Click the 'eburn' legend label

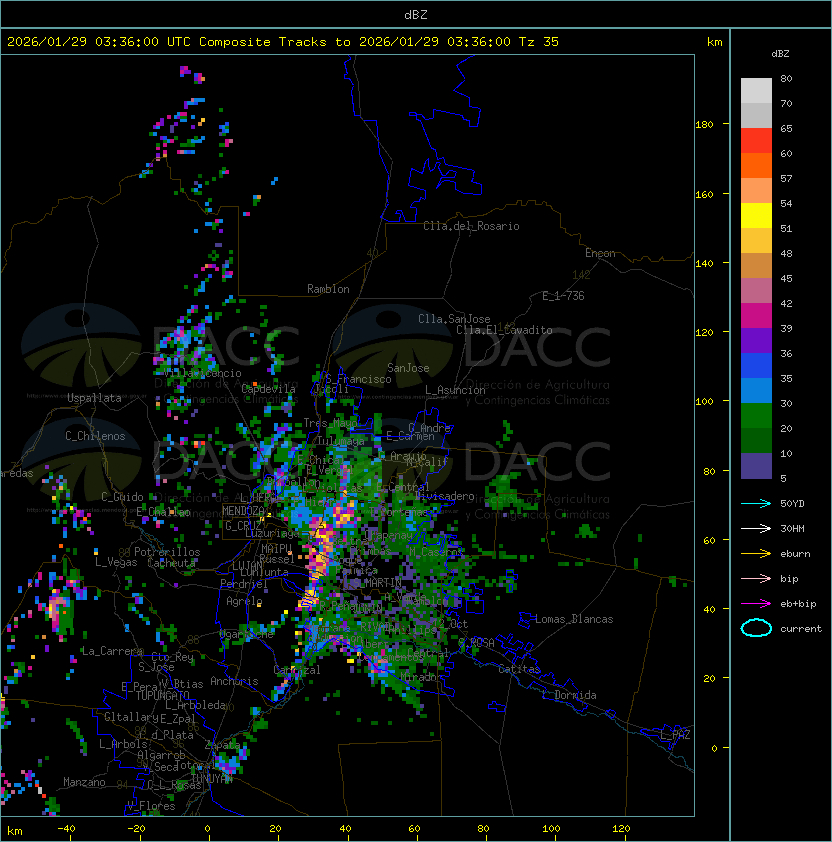point(795,554)
